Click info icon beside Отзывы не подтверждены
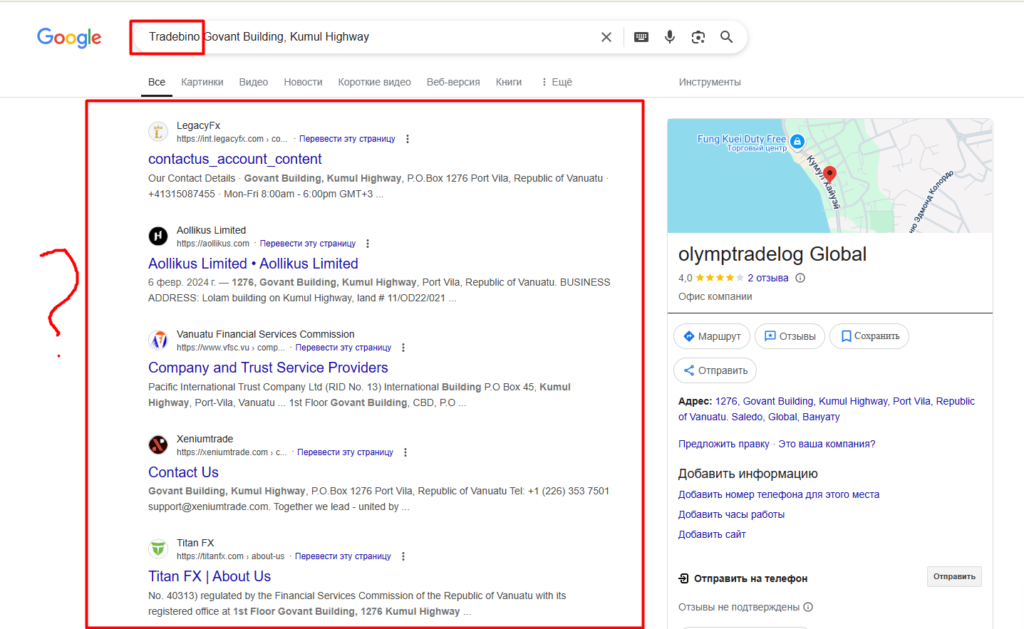Image resolution: width=1024 pixels, height=629 pixels. [x=808, y=607]
